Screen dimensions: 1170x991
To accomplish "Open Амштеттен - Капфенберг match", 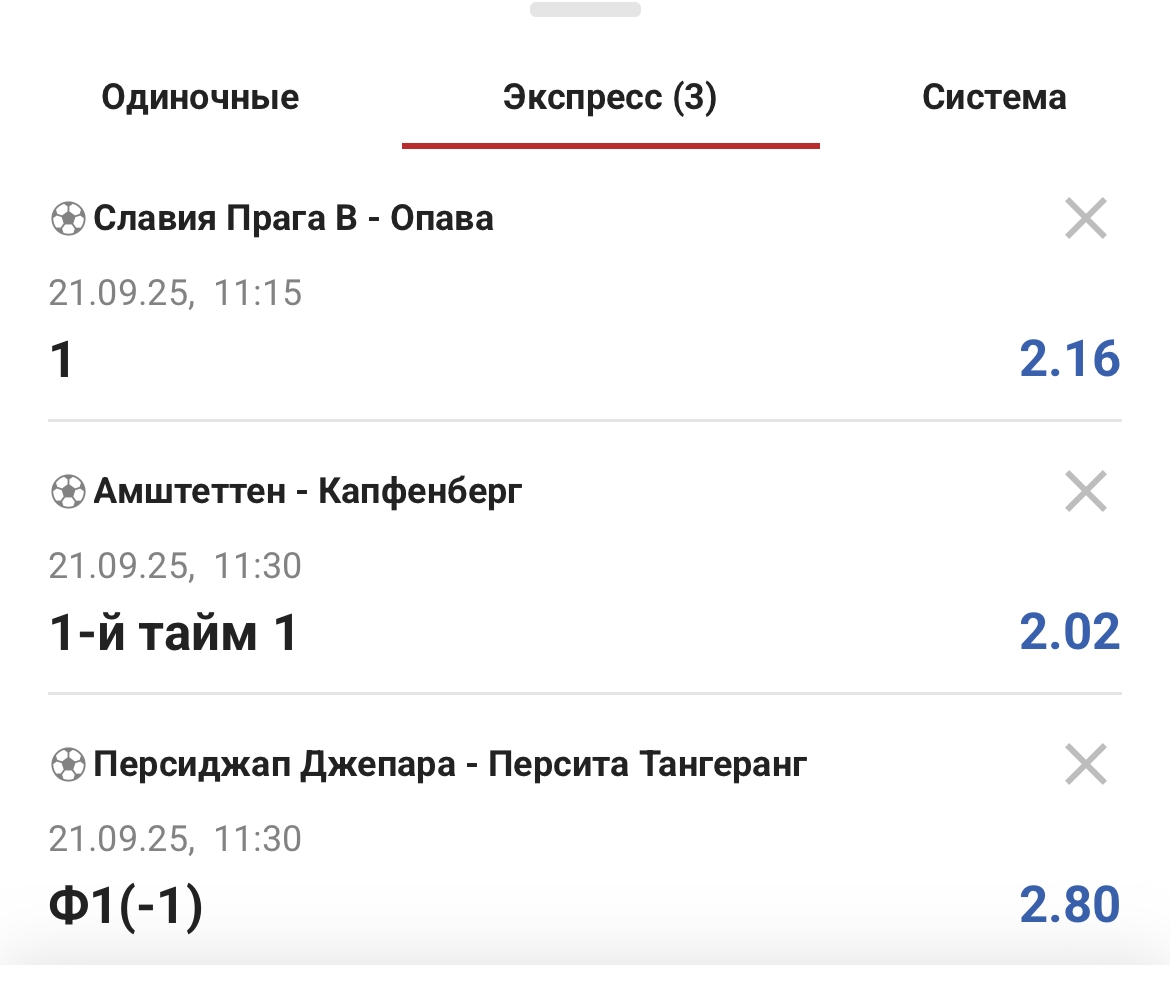I will [308, 491].
